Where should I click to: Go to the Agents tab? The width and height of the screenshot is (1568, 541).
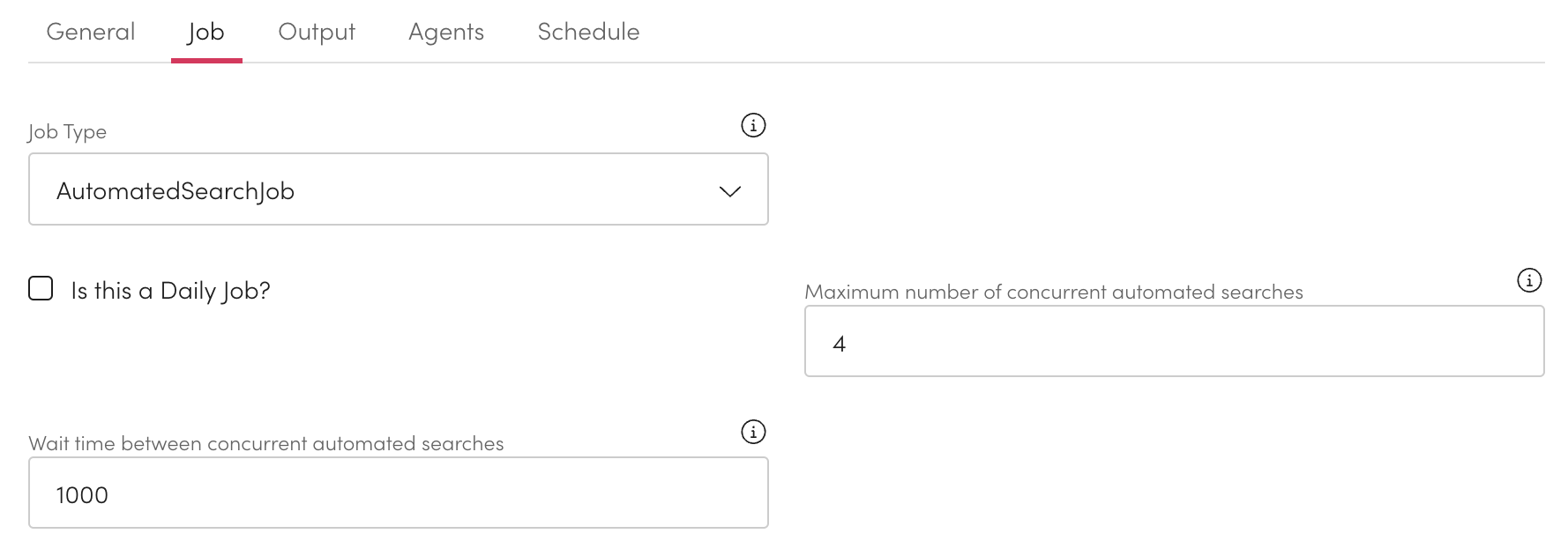tap(446, 32)
